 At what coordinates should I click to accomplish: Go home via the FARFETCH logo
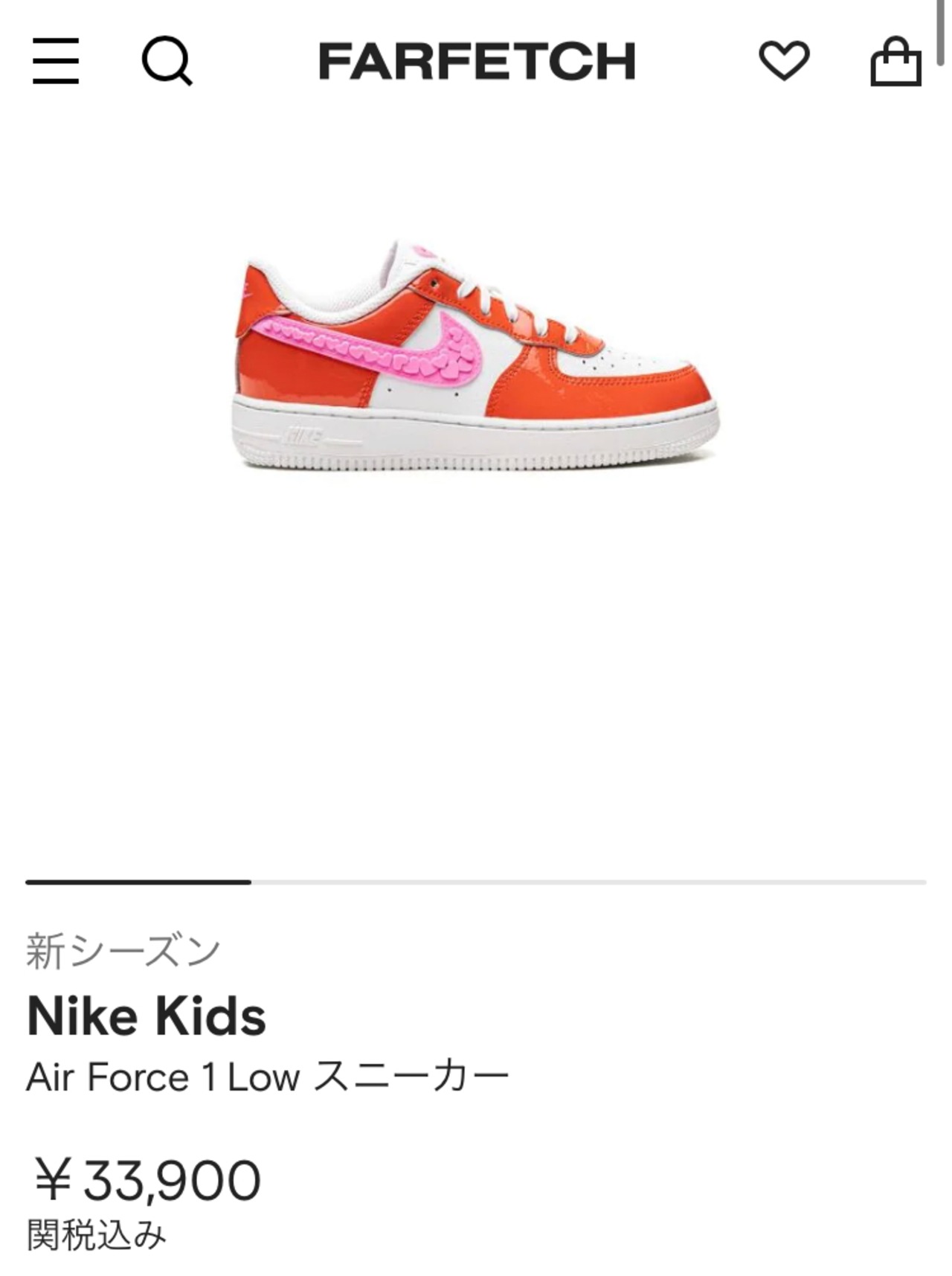477,61
